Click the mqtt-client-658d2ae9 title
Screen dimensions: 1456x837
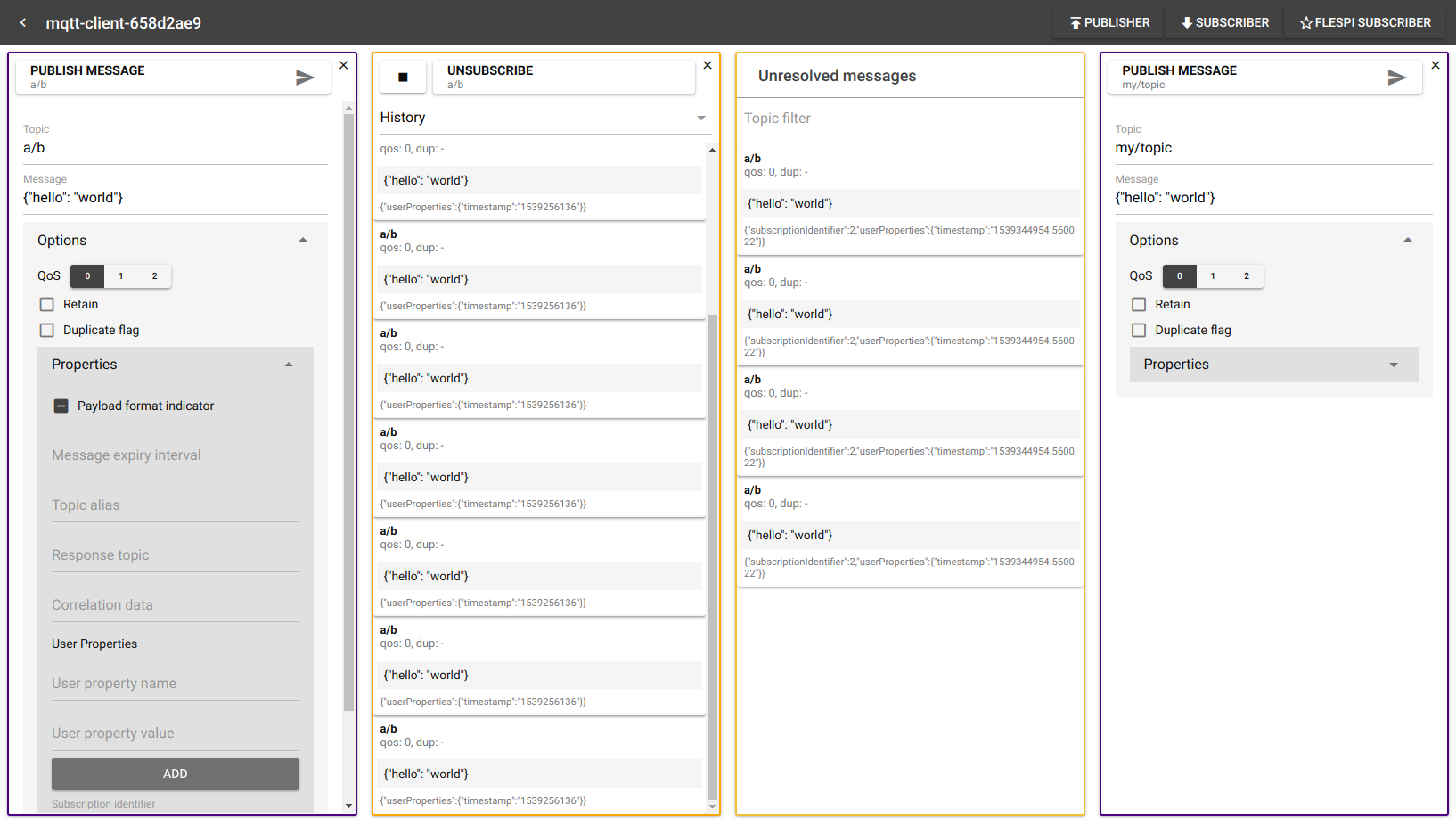pos(124,23)
